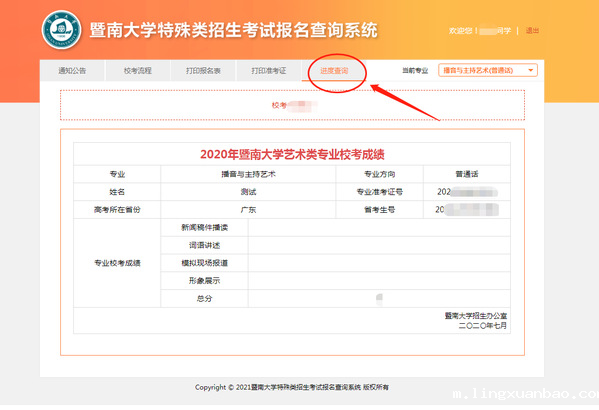Click the heading 2020年暨南大学艺术类专业校考成绩

tap(292, 154)
